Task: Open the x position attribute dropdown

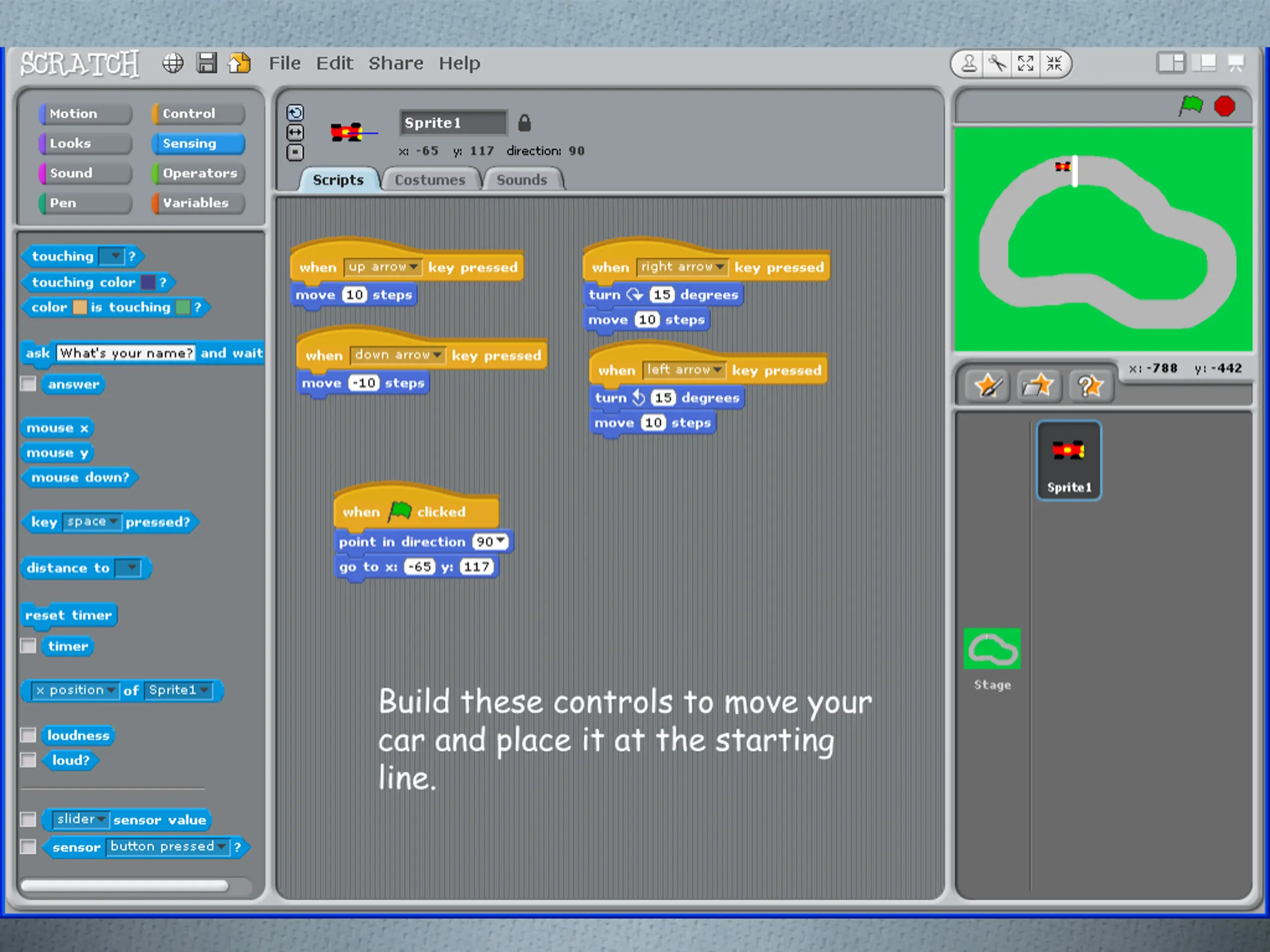Action: click(x=75, y=690)
